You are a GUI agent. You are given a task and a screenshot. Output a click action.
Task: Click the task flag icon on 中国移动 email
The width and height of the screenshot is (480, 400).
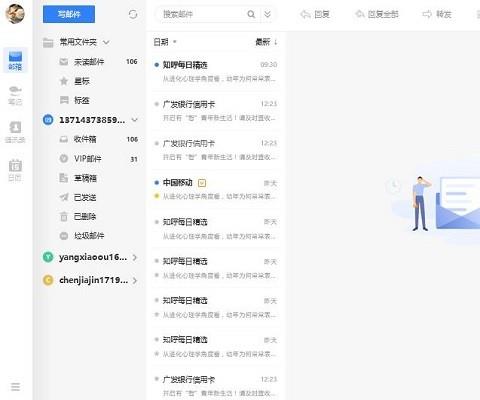click(202, 183)
